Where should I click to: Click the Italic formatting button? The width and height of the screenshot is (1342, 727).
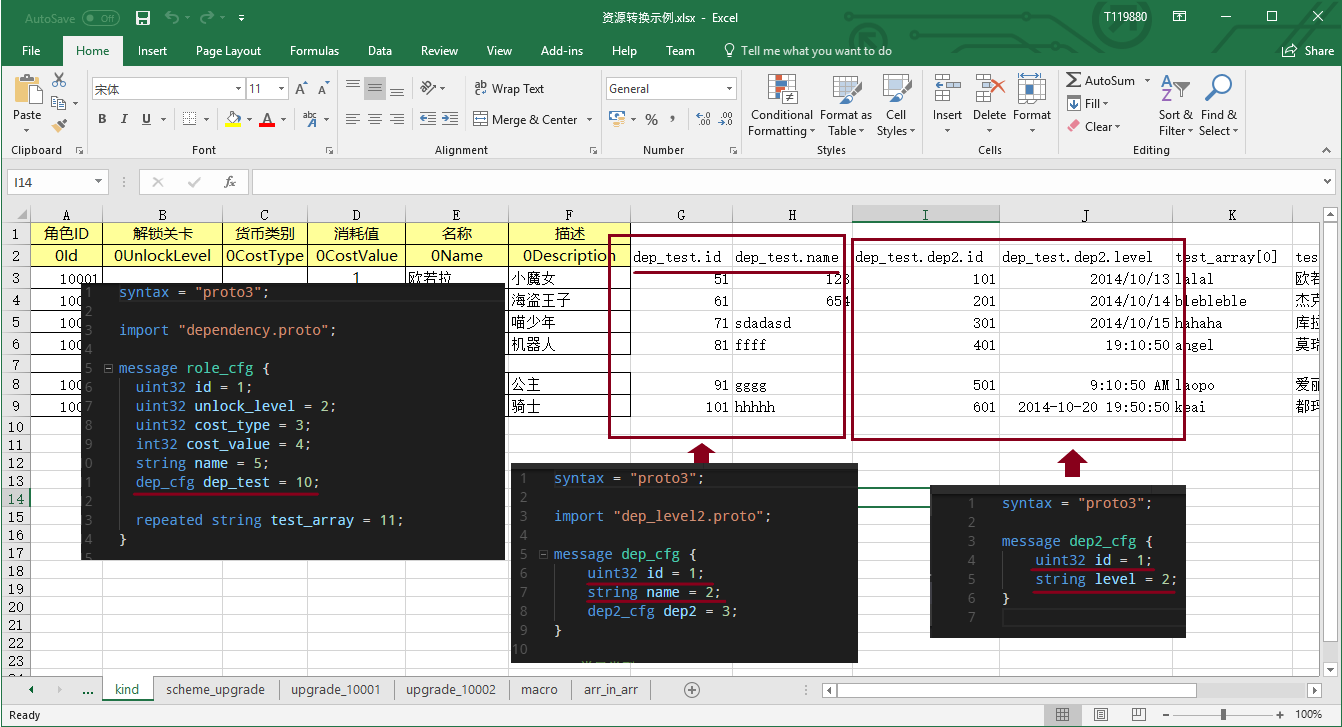124,119
